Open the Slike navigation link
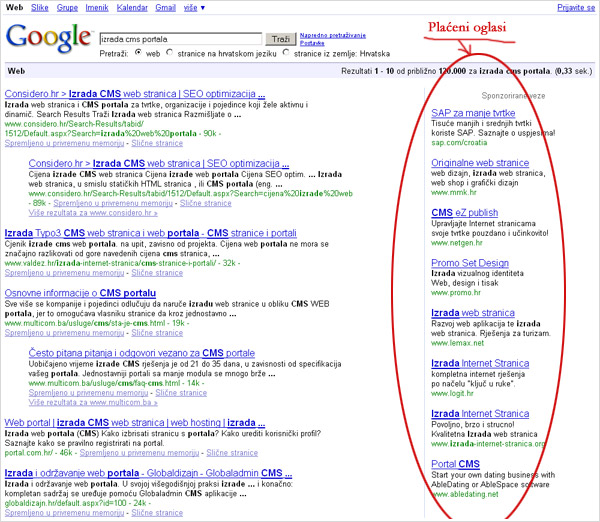 40,7
